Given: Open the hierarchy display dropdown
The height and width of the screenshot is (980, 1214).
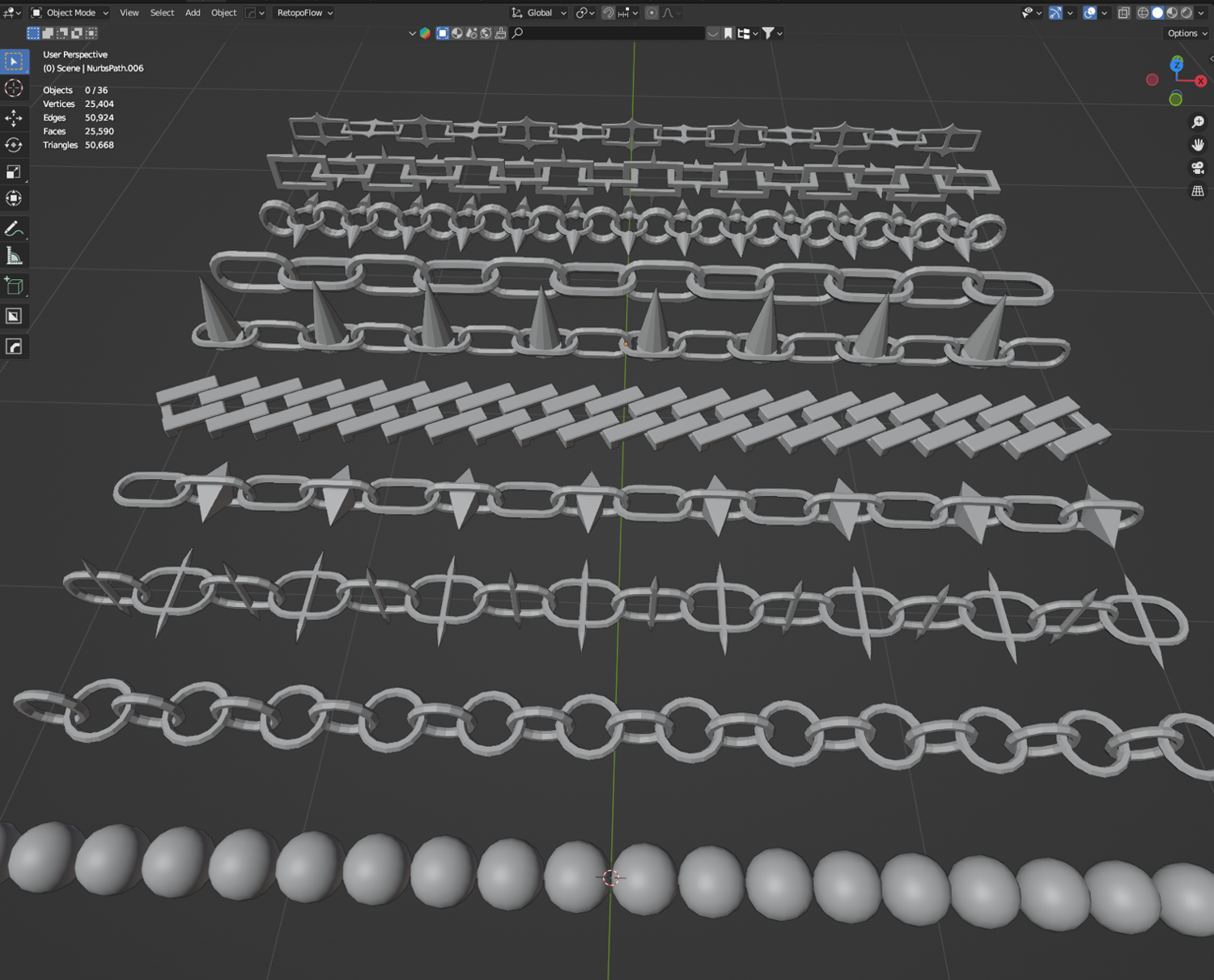Looking at the screenshot, I should (748, 33).
